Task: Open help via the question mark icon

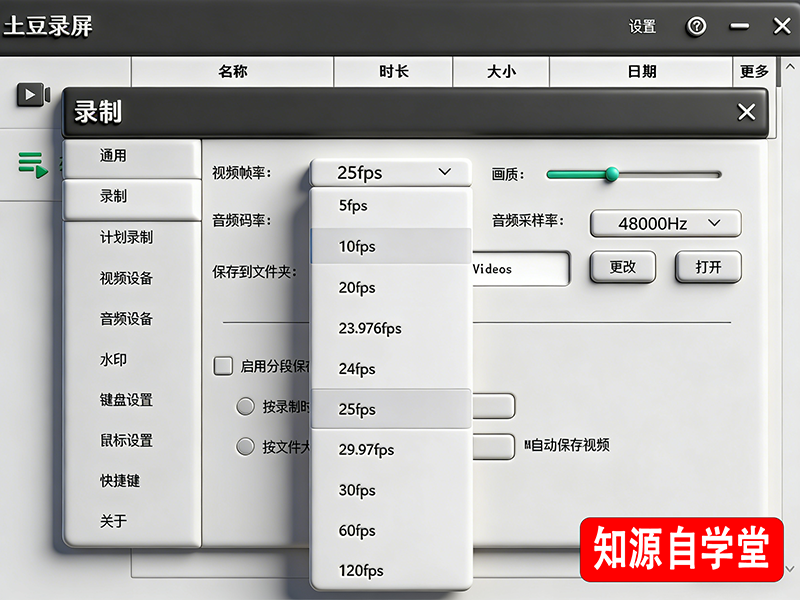Action: point(697,27)
